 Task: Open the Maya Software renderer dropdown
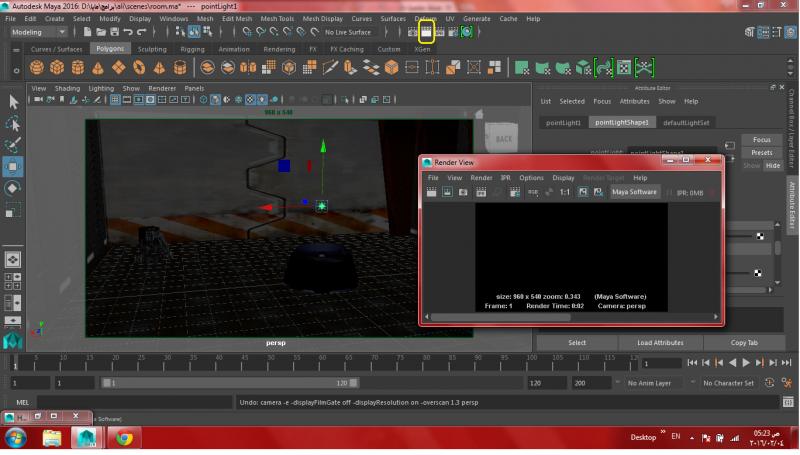(634, 192)
